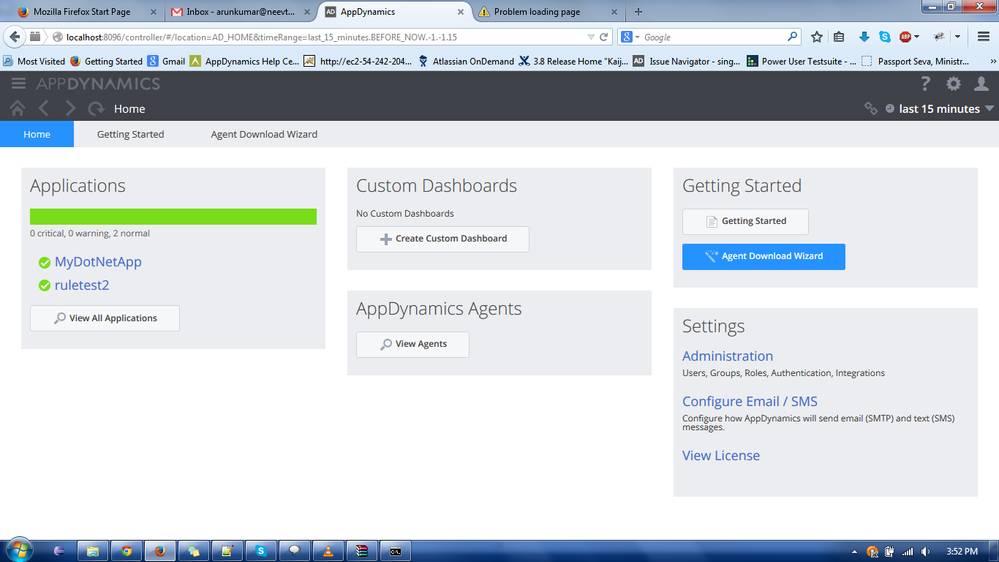This screenshot has width=999, height=562.
Task: Click the home icon in AppDynamics toolbar
Action: (17, 108)
